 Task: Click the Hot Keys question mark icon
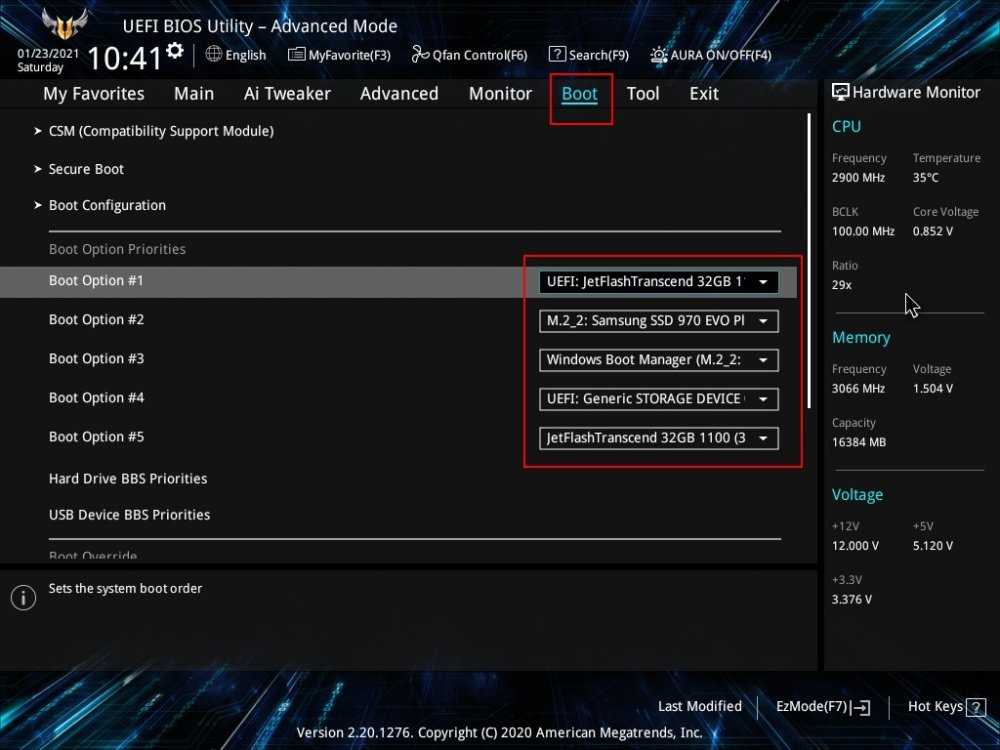pos(976,708)
